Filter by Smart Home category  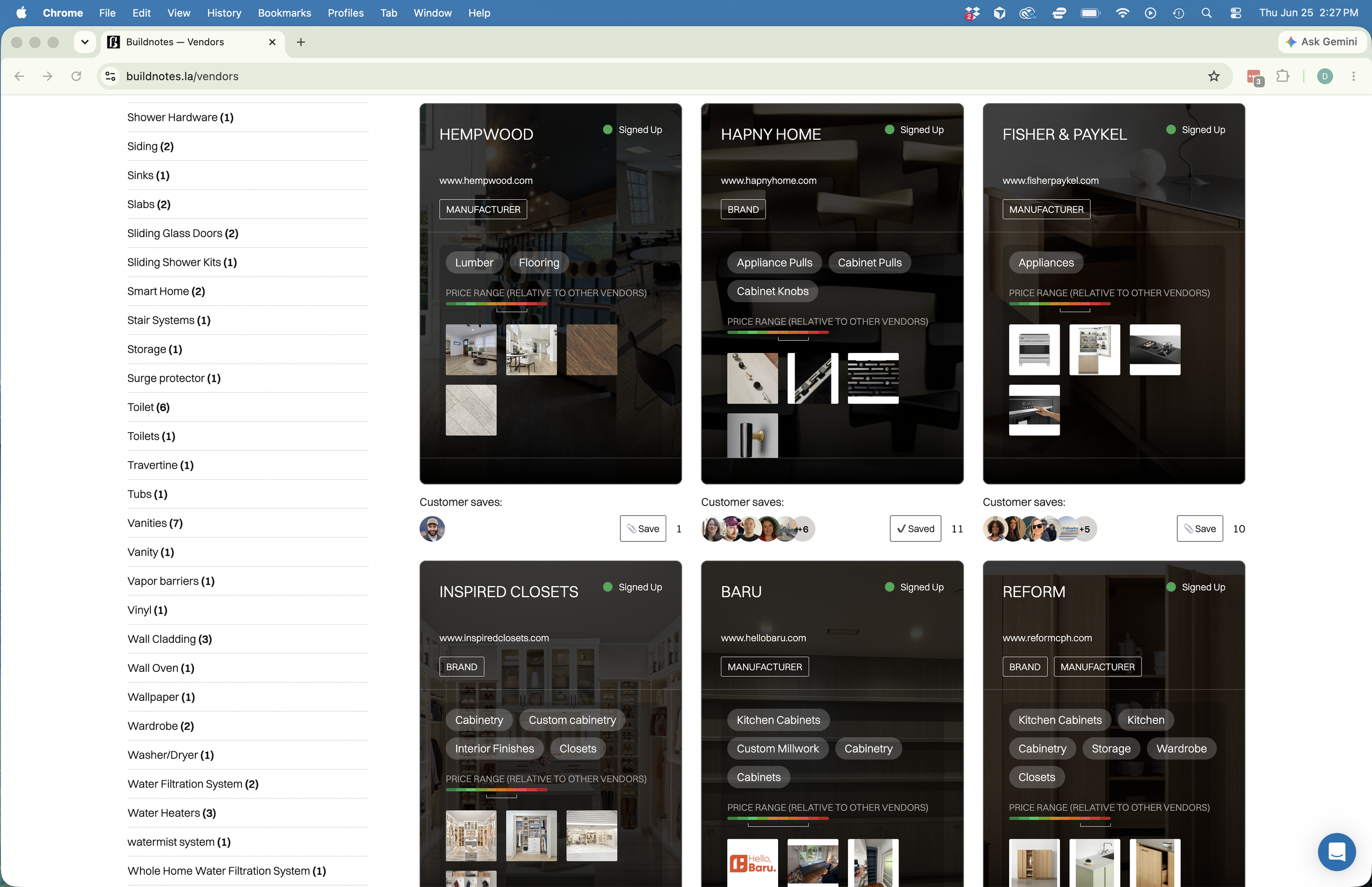[x=166, y=291]
